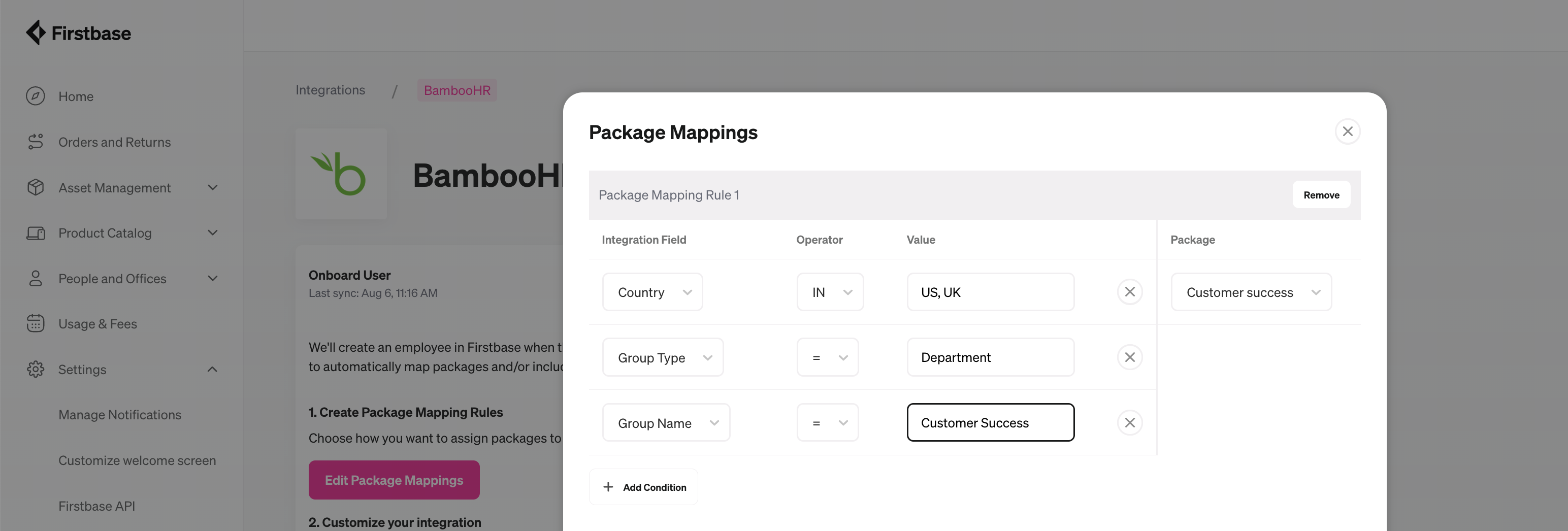Click 2. Customize your integration heading
The height and width of the screenshot is (531, 1568).
[395, 522]
